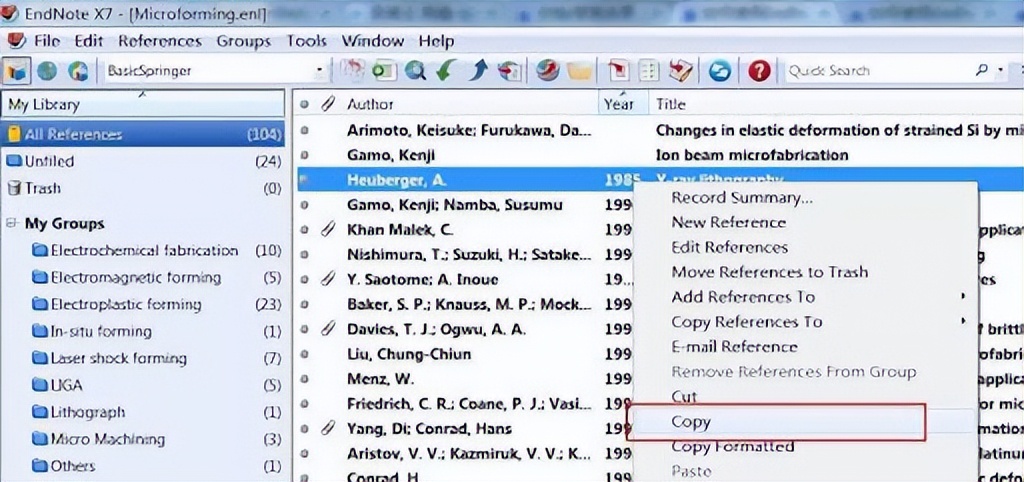Click the Find Full Text toolbar icon

[x=509, y=71]
